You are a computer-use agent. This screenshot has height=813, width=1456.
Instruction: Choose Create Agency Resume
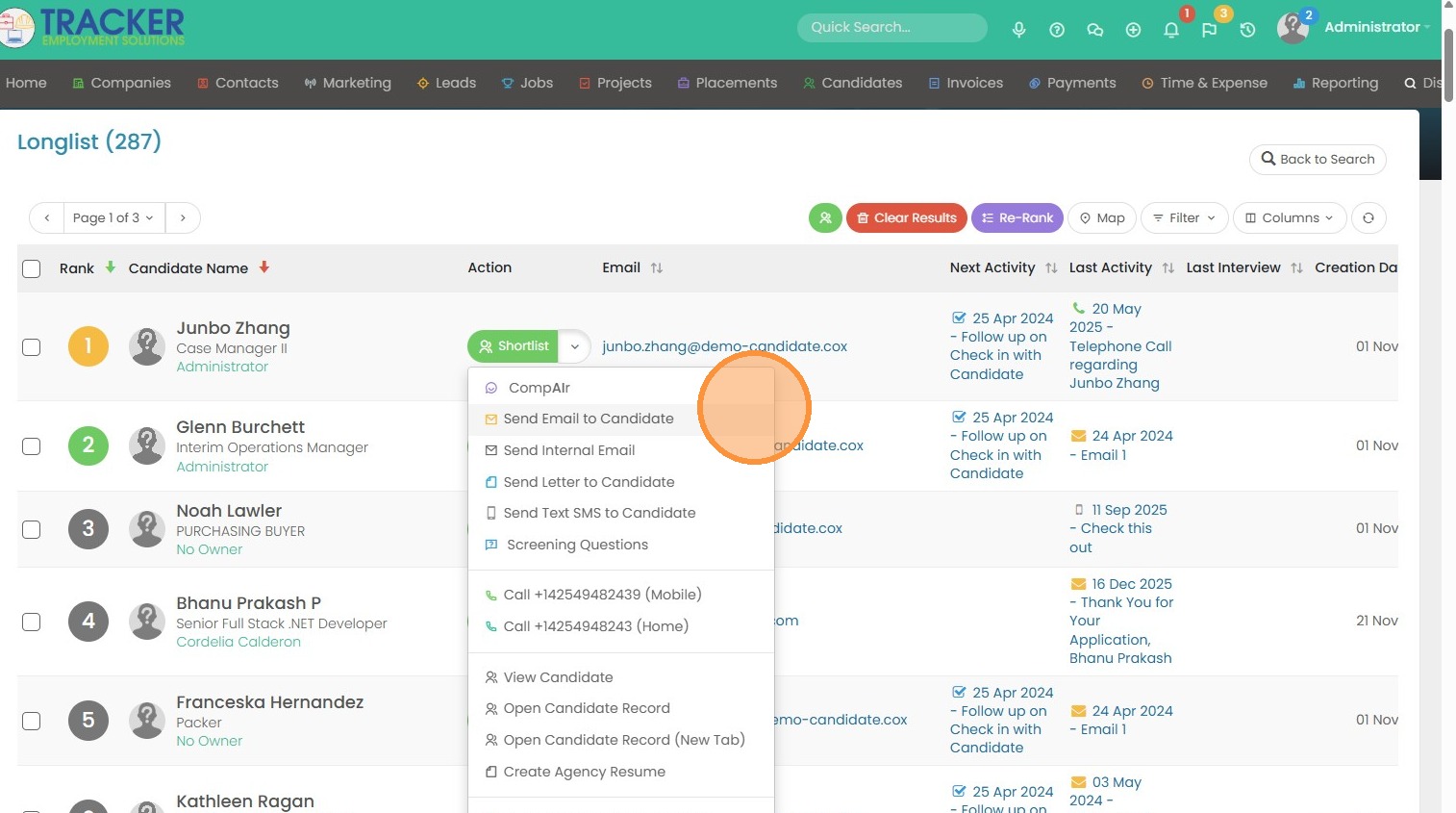click(620, 772)
